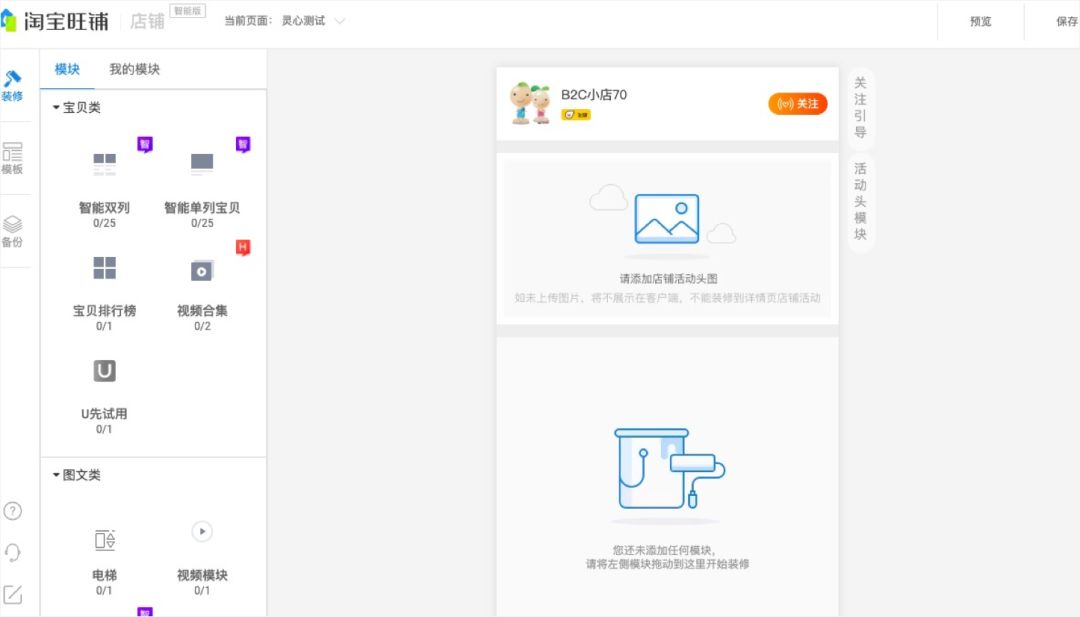Click the customer service headset icon
The image size is (1080, 617).
point(14,551)
